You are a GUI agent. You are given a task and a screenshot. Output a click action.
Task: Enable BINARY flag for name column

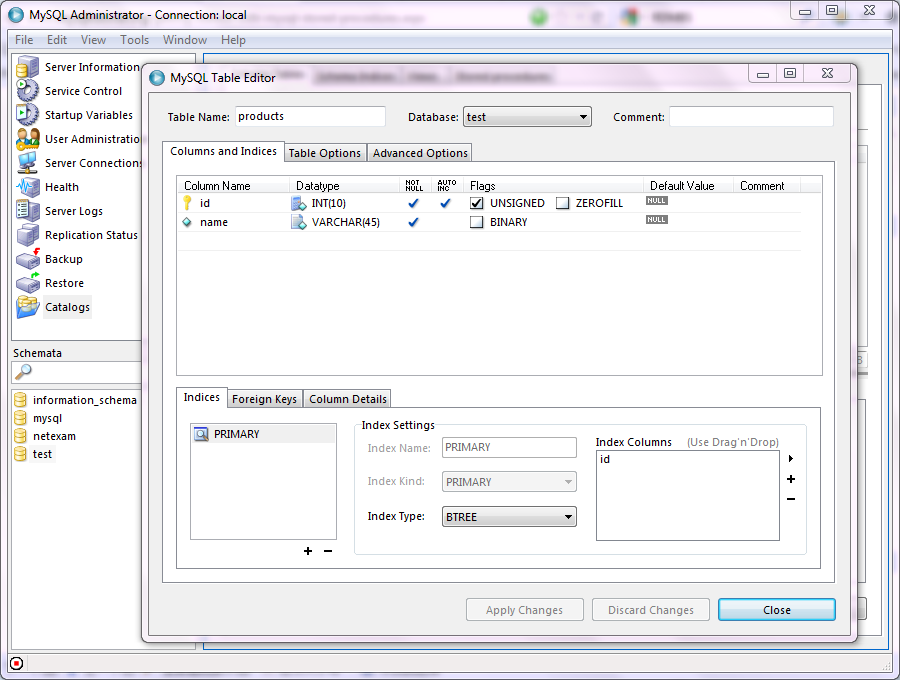point(476,222)
